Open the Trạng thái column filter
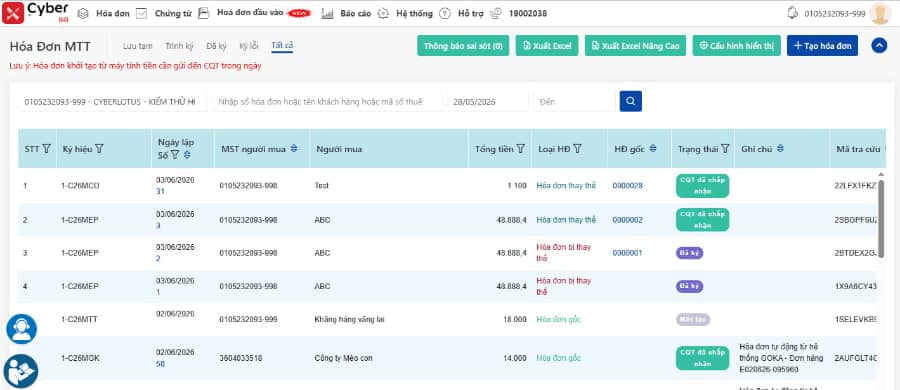Image resolution: width=900 pixels, height=390 pixels. tap(725, 149)
